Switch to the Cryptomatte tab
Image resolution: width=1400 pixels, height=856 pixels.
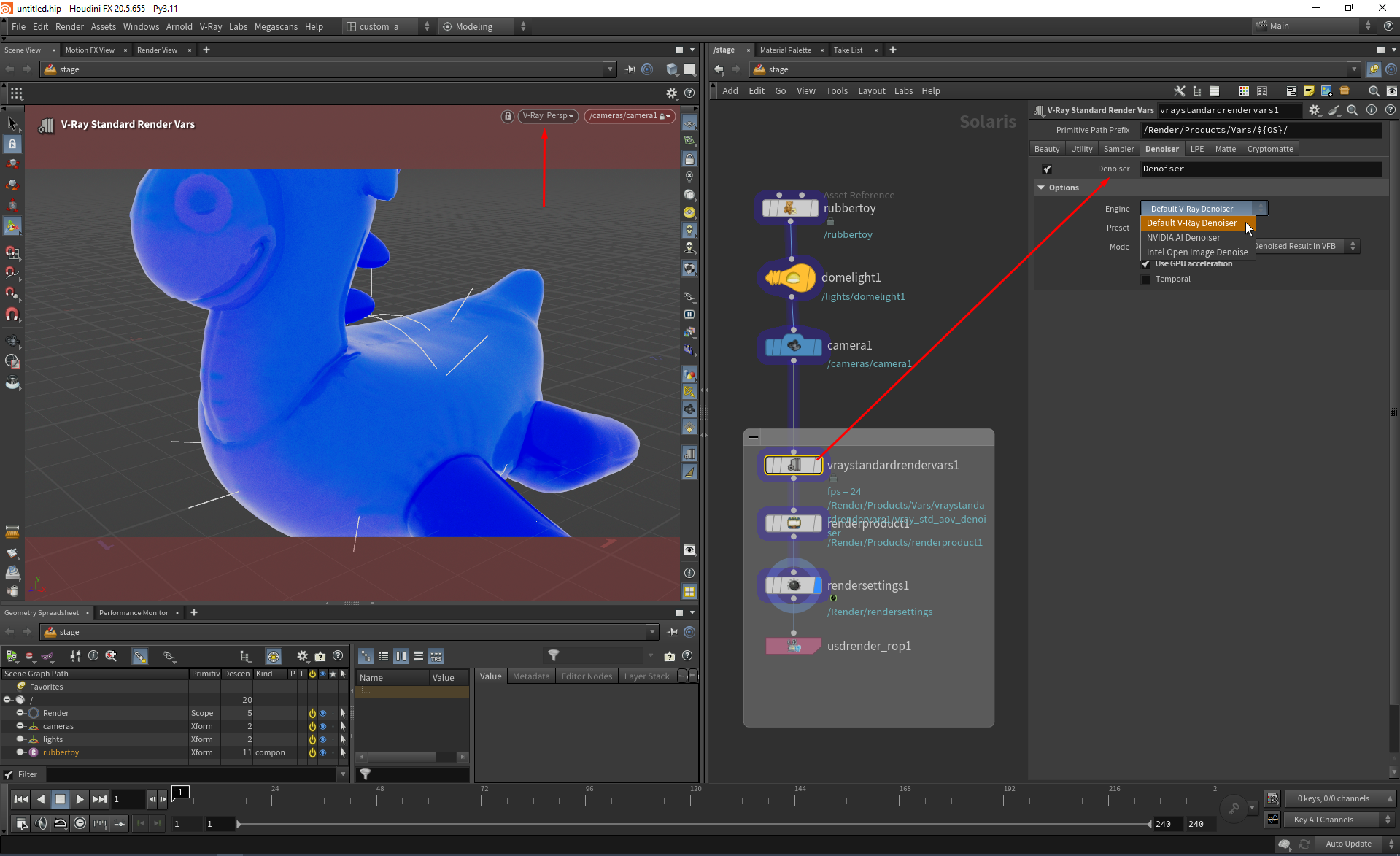pyautogui.click(x=1270, y=149)
